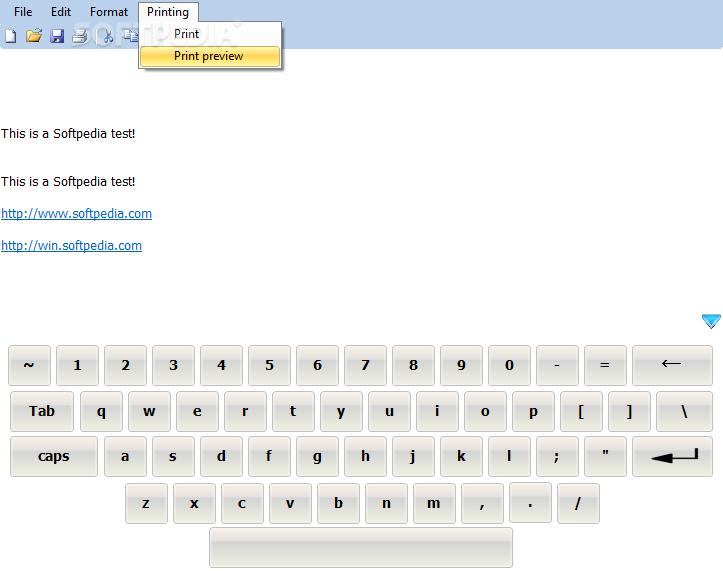723x571 pixels.
Task: Tap the d key
Action: [221, 457]
